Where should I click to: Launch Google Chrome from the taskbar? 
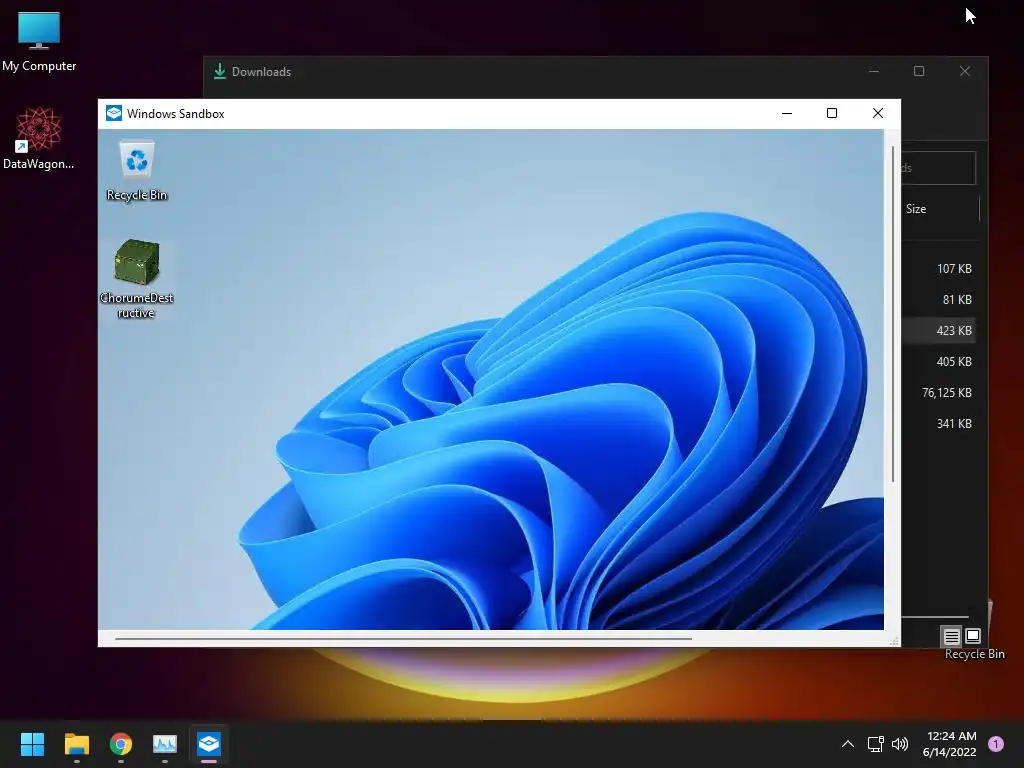tap(121, 744)
